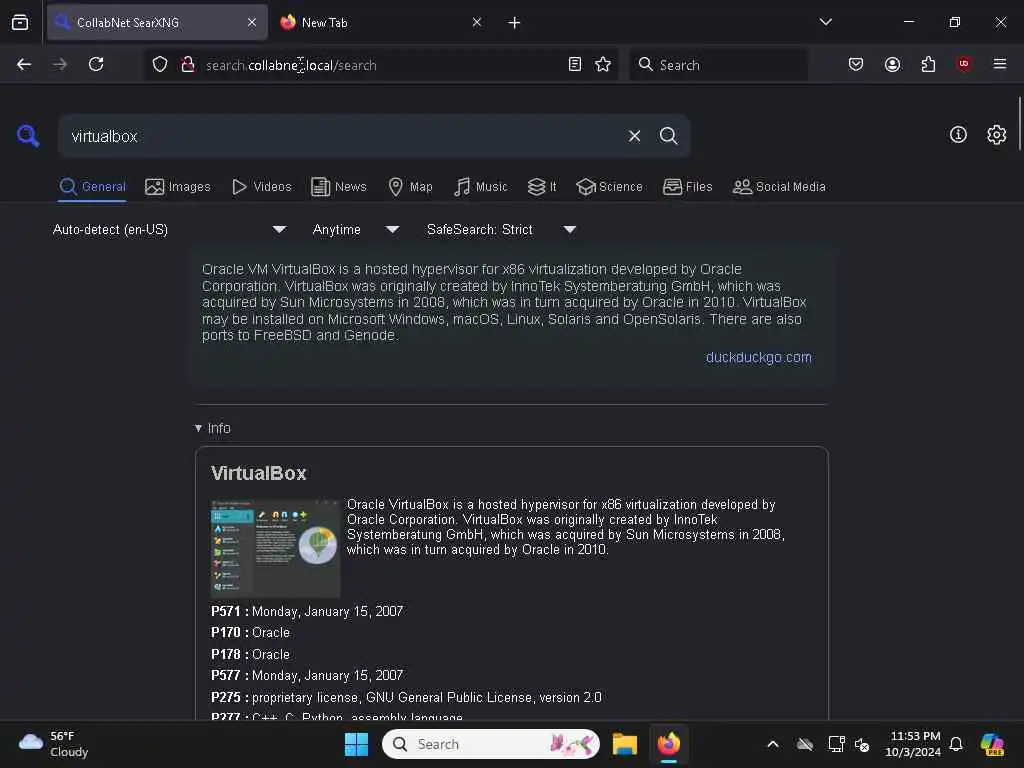This screenshot has width=1024, height=768.
Task: Open the SearXNG info page icon
Action: pyautogui.click(x=958, y=135)
